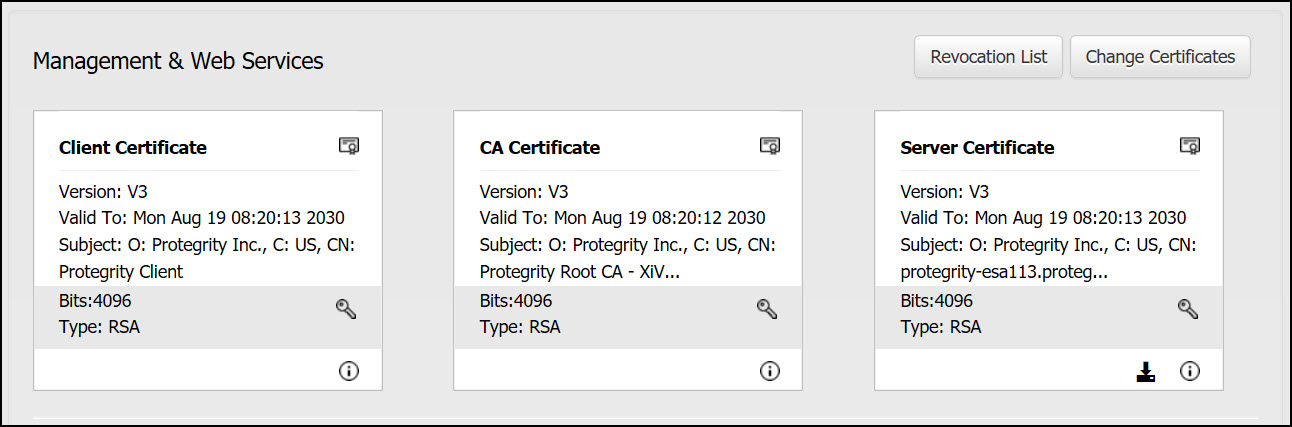
Task: Show info for the Server Certificate
Action: [1190, 371]
